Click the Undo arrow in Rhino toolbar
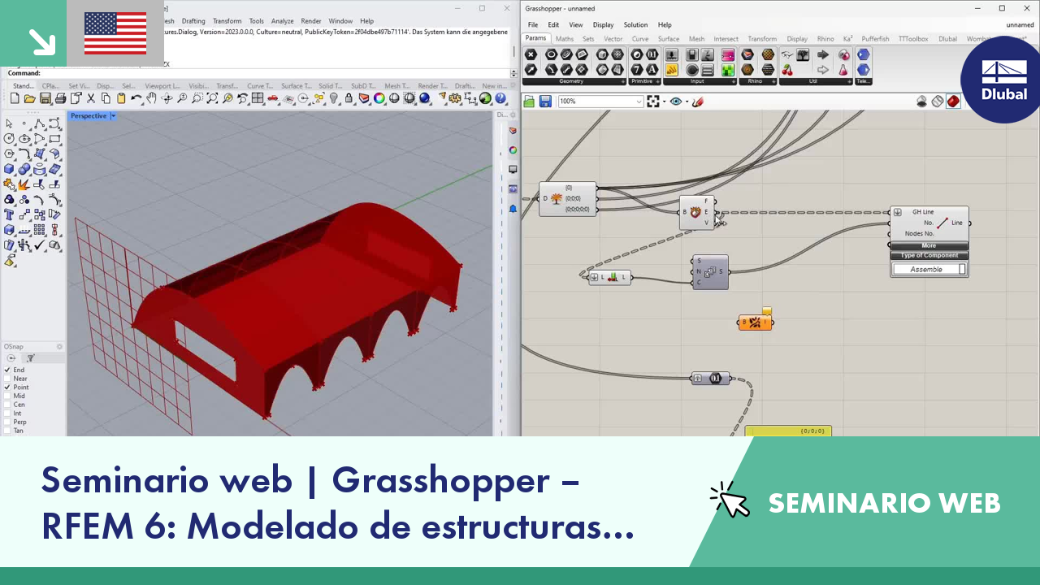 136,98
